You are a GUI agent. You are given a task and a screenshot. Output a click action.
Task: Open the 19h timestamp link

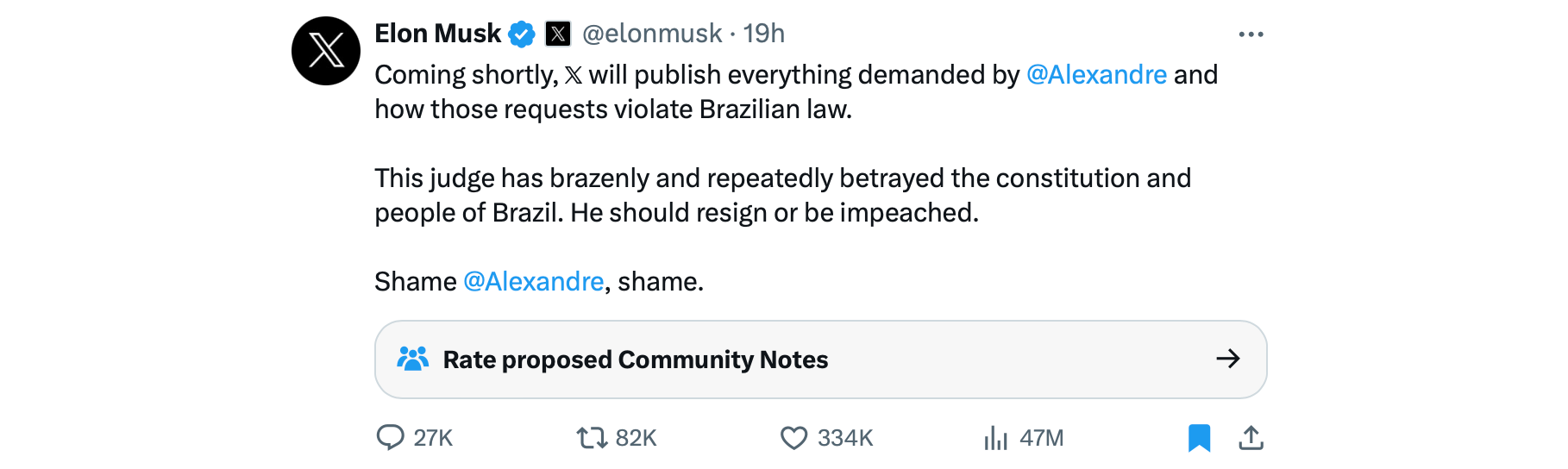pyautogui.click(x=764, y=34)
